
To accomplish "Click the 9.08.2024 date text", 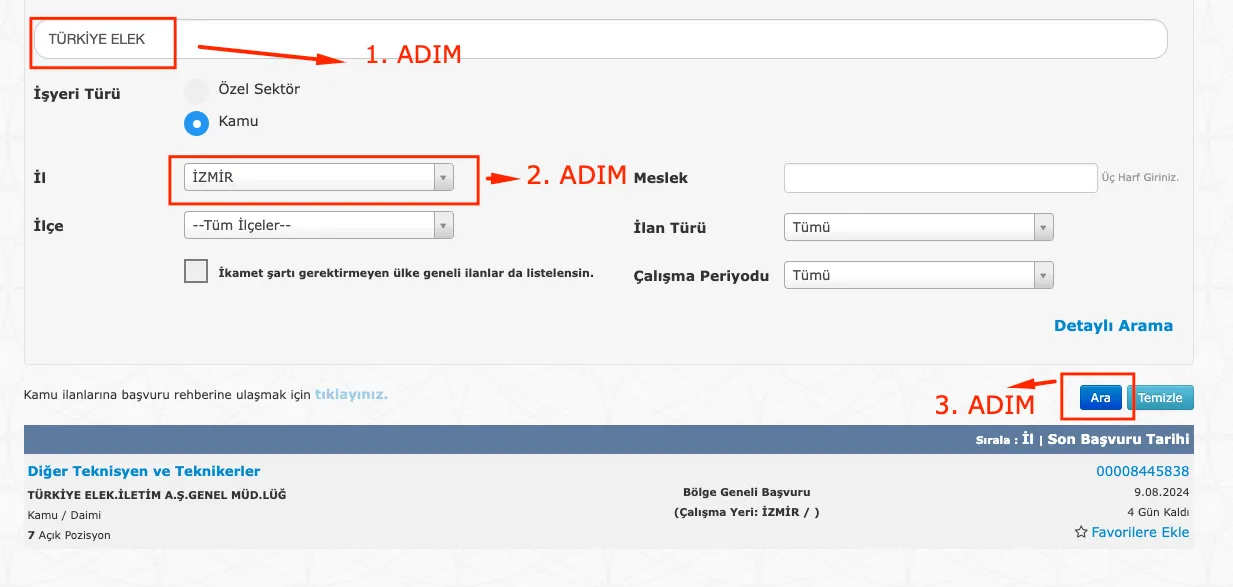I will point(1162,492).
